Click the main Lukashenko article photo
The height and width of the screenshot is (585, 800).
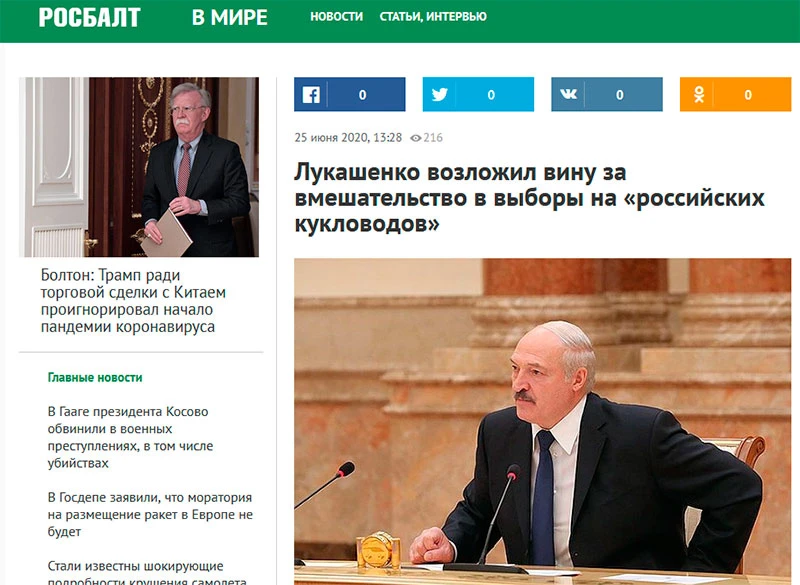[528, 420]
